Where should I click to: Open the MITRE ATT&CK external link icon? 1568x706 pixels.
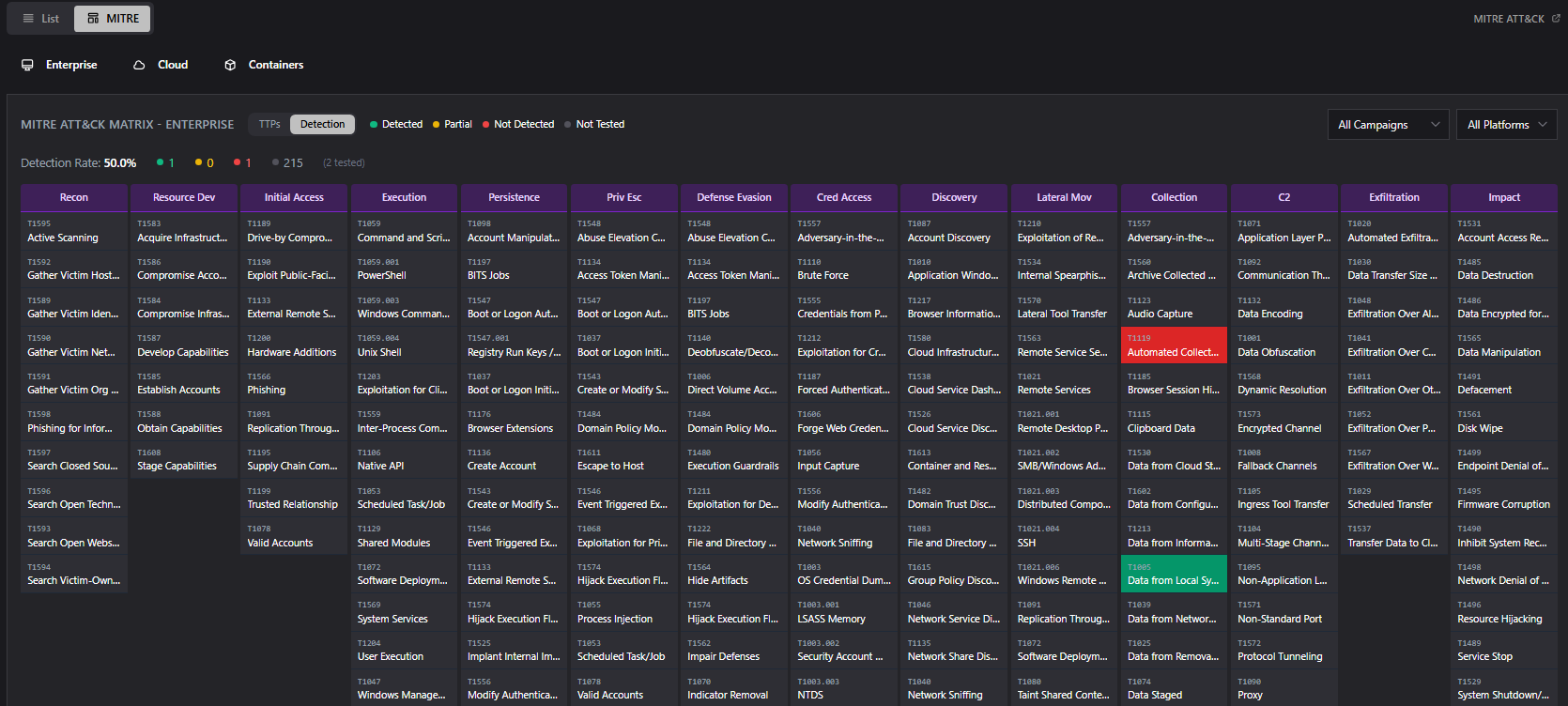1556,19
